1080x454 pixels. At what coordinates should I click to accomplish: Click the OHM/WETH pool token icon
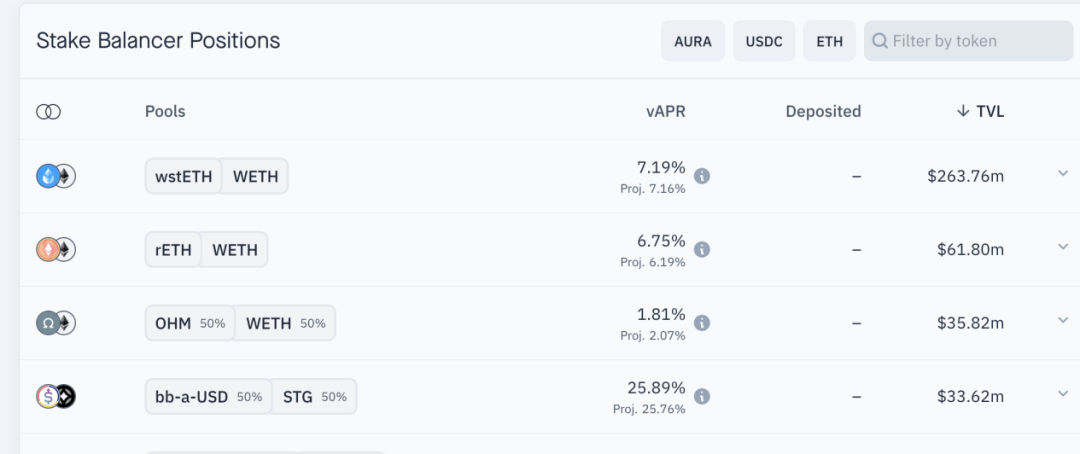coord(56,323)
